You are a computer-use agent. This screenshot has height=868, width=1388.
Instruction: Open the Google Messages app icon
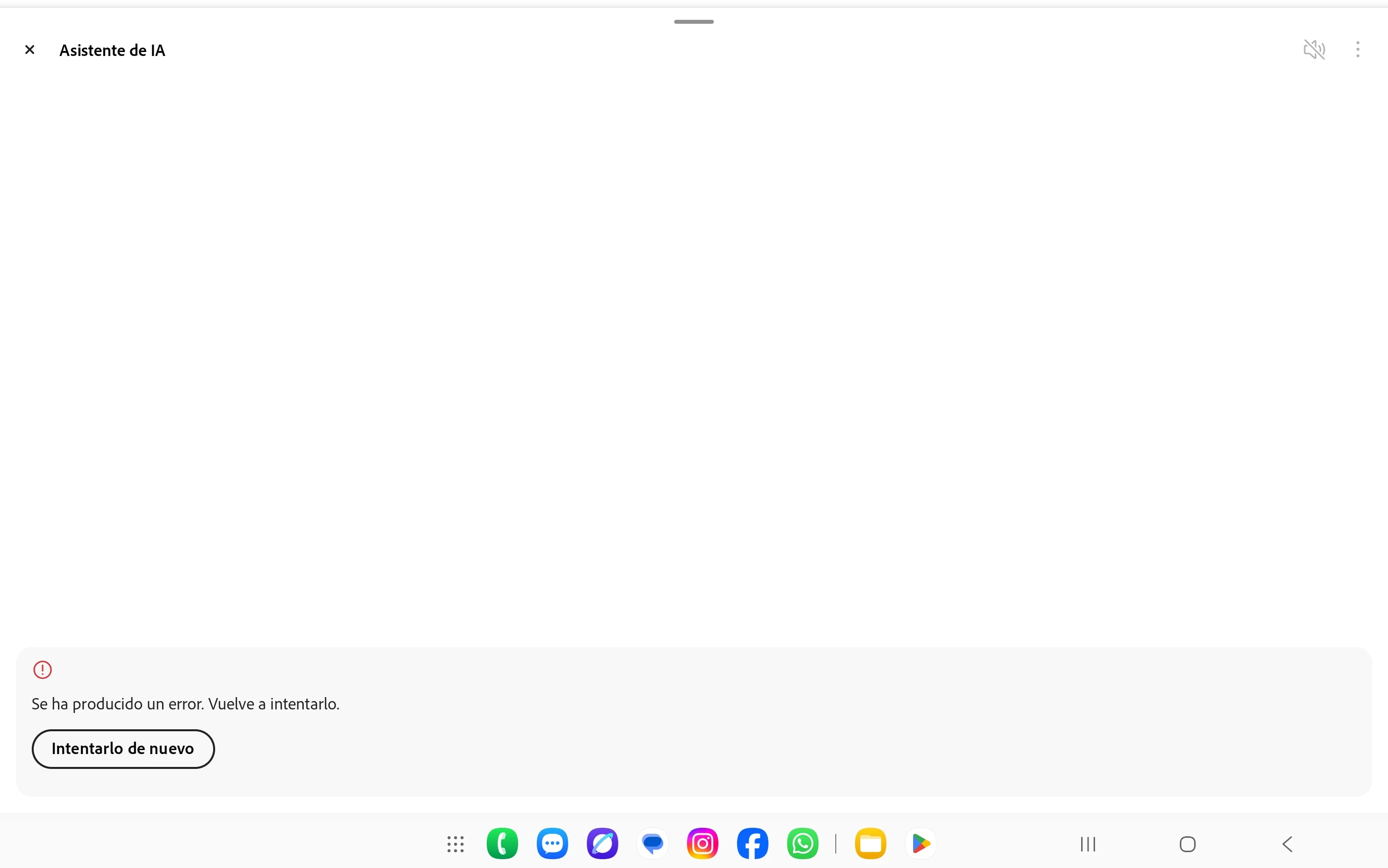pyautogui.click(x=652, y=844)
